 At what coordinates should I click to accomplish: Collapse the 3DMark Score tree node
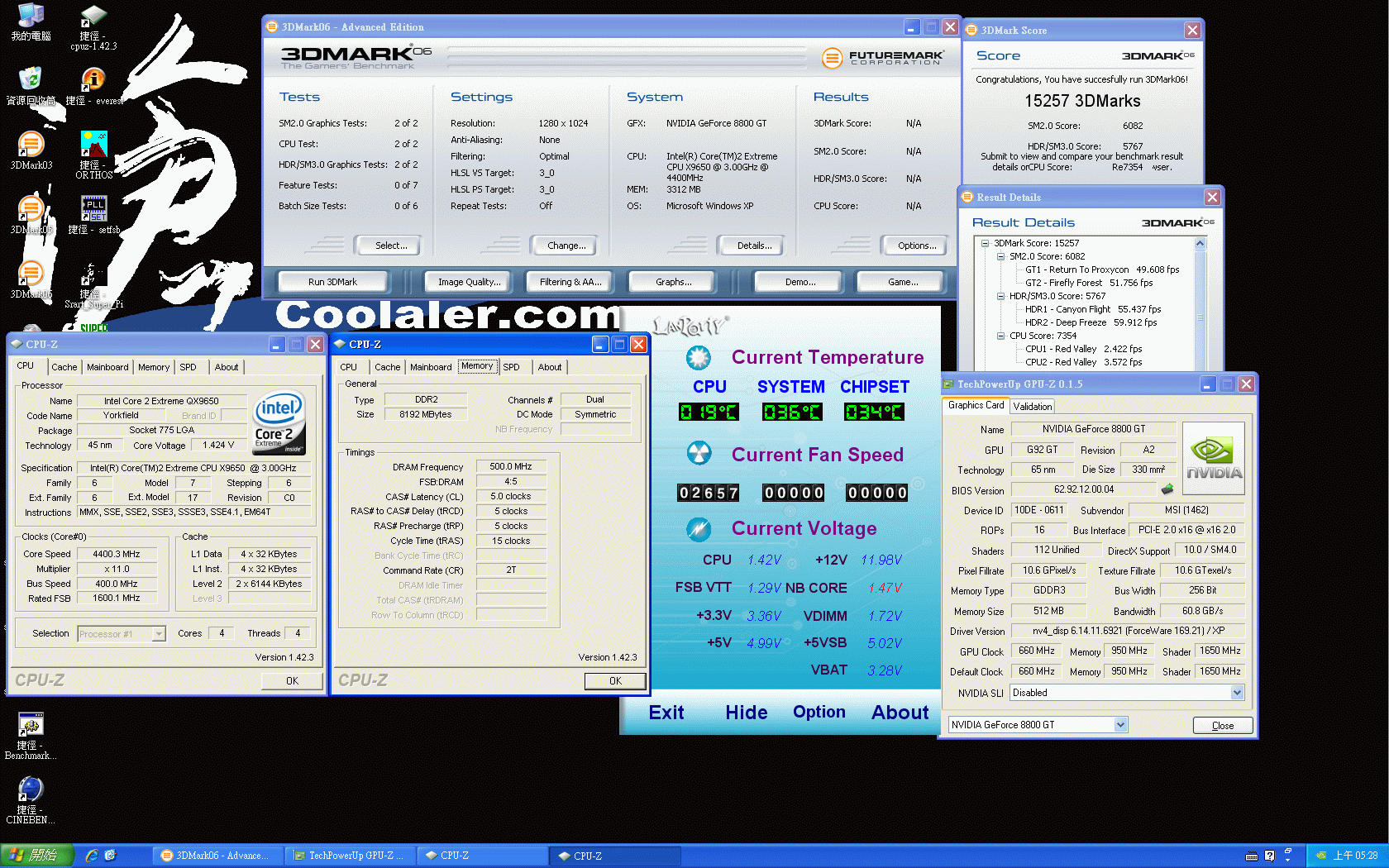985,243
